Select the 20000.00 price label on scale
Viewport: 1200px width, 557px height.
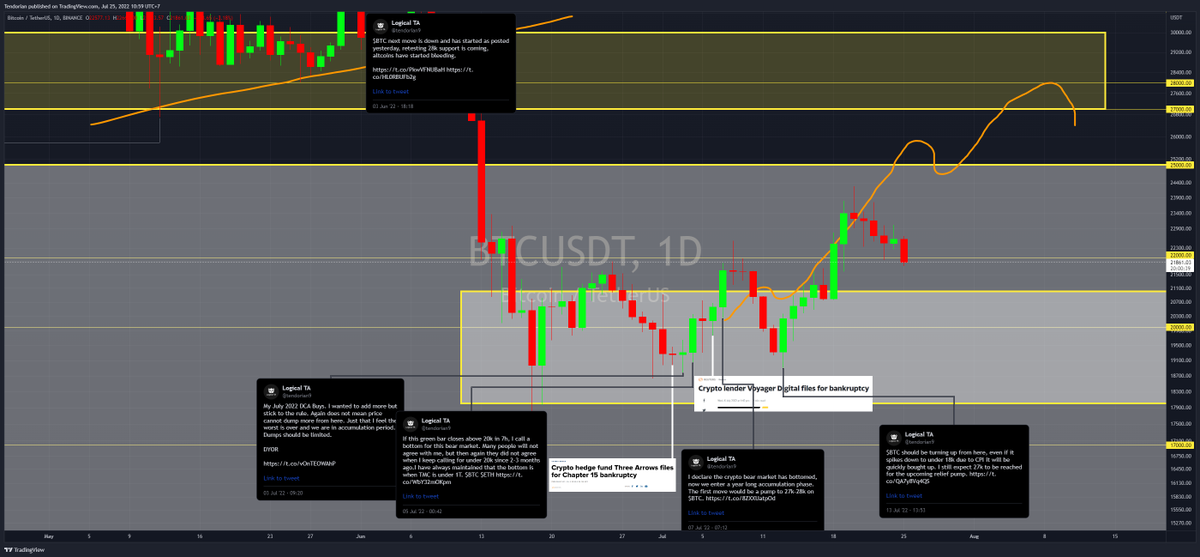point(1180,326)
